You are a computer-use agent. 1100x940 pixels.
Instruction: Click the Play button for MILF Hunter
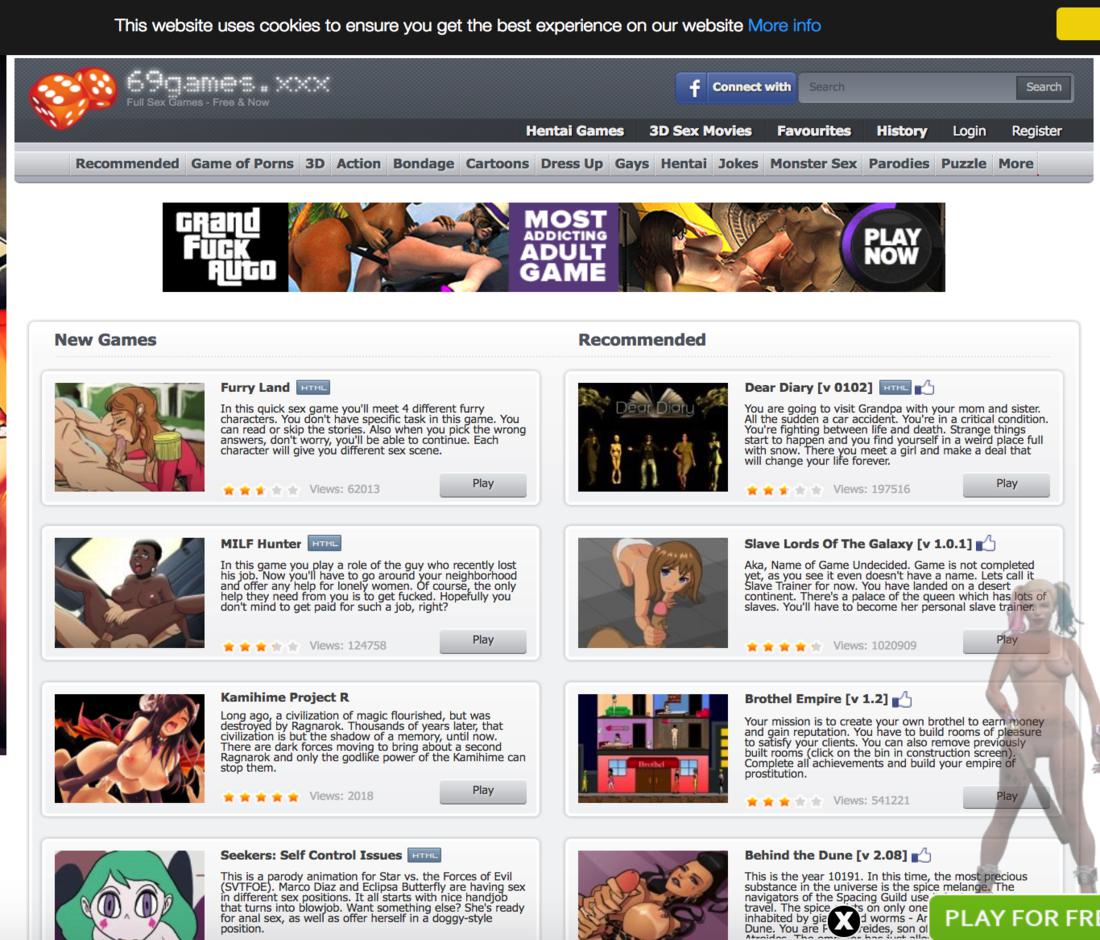click(483, 640)
